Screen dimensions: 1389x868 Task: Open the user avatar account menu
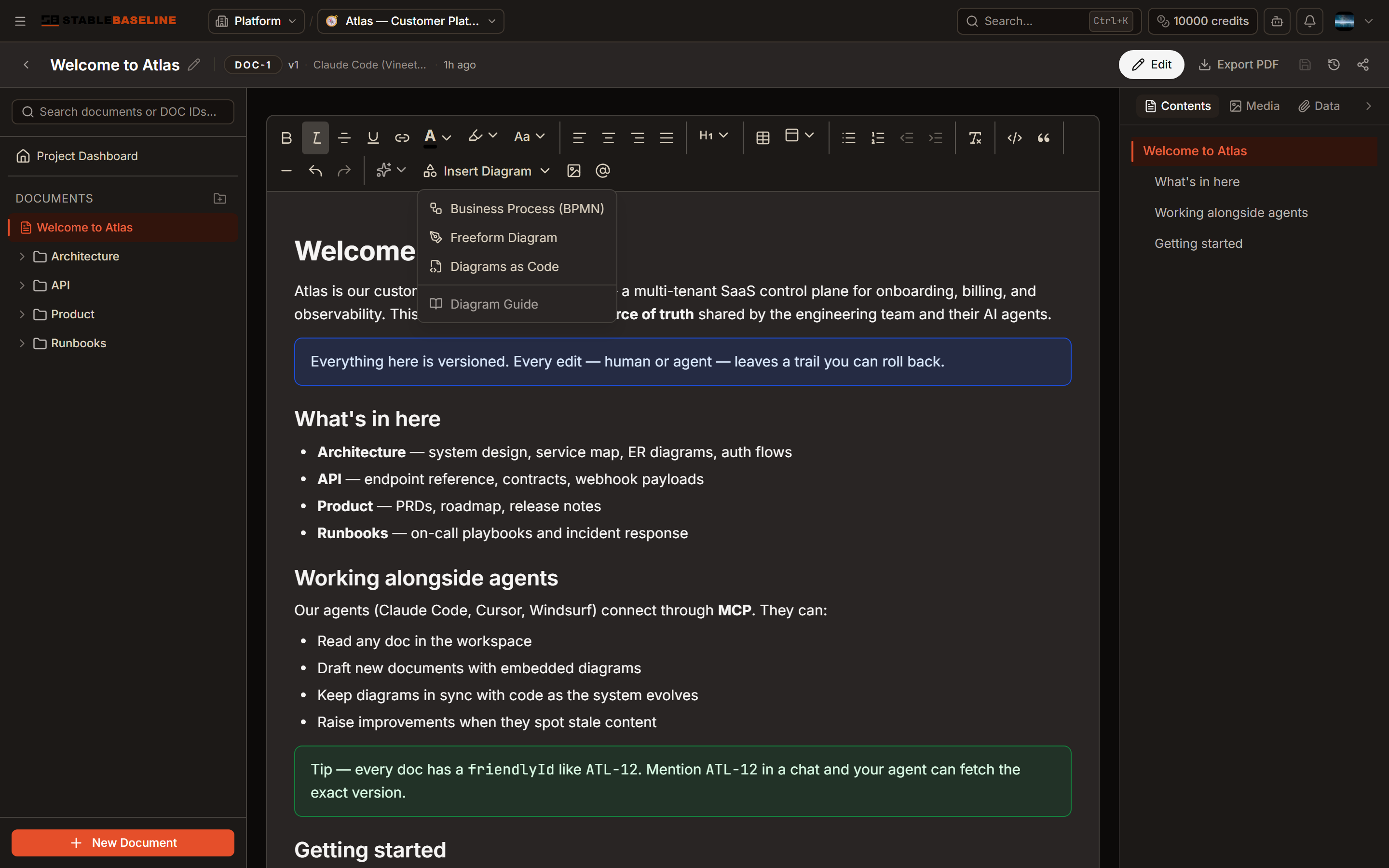click(x=1353, y=21)
